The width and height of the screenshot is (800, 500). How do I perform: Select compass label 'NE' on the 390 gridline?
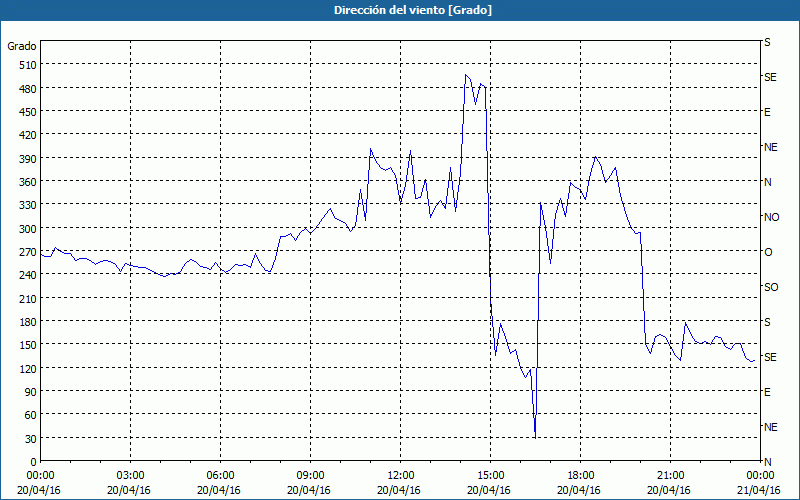coord(770,147)
